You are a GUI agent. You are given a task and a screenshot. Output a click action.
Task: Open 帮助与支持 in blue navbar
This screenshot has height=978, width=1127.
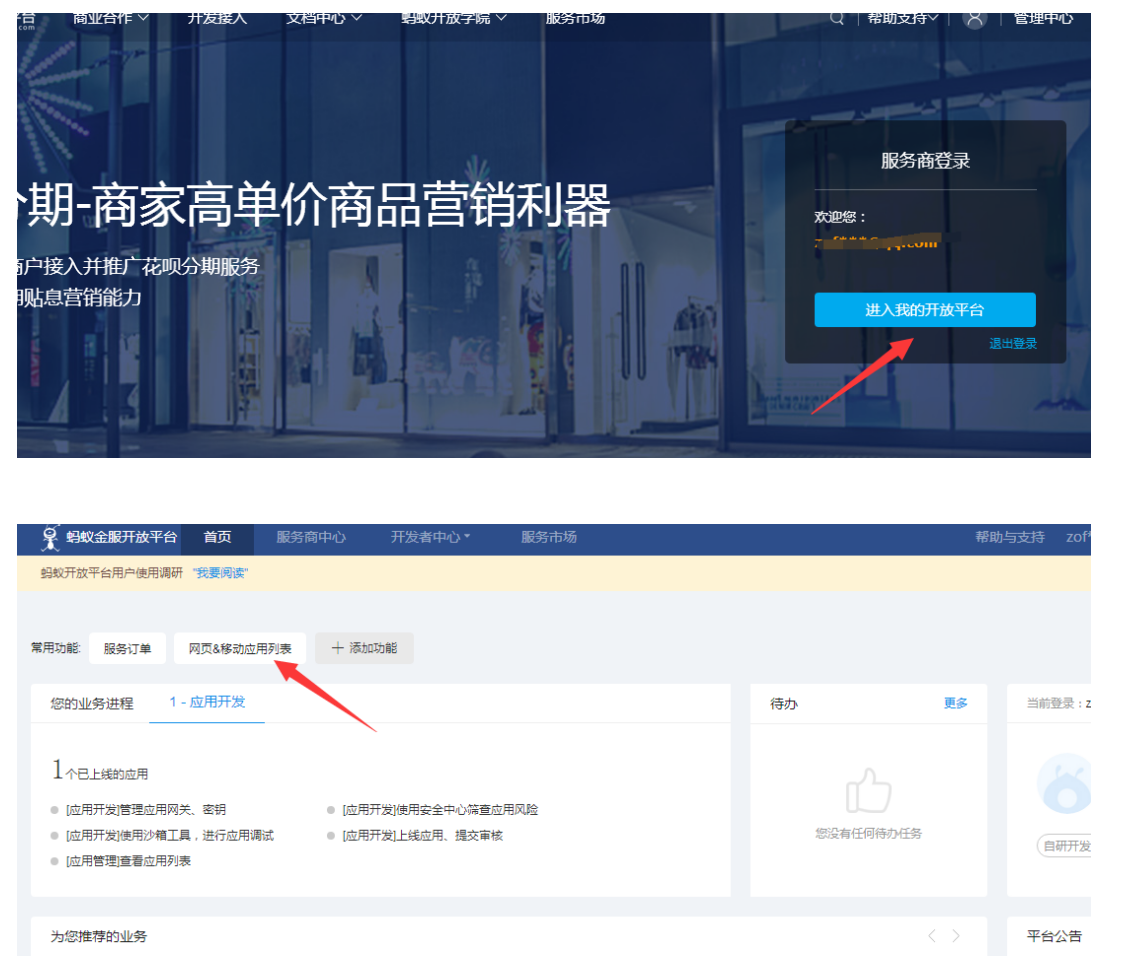(1009, 538)
